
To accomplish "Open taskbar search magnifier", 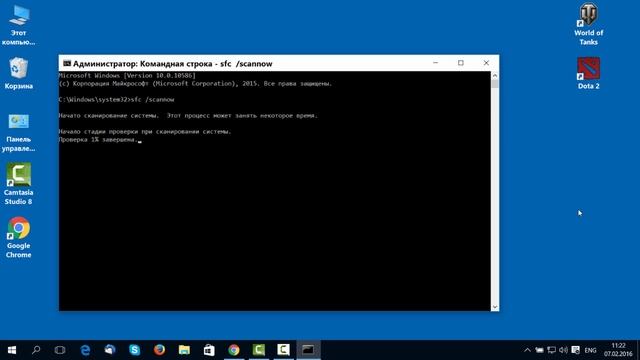I will tap(36, 350).
